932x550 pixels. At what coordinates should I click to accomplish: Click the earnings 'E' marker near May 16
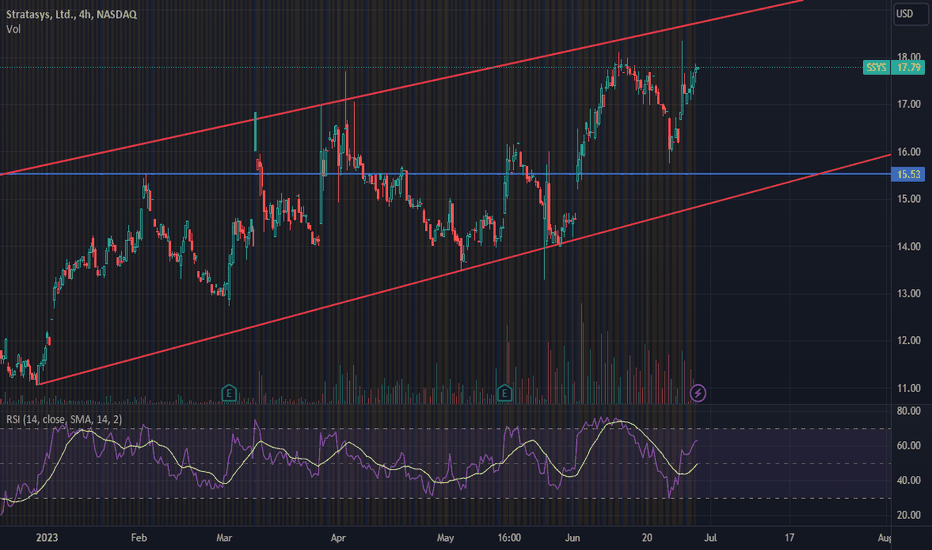pos(504,393)
